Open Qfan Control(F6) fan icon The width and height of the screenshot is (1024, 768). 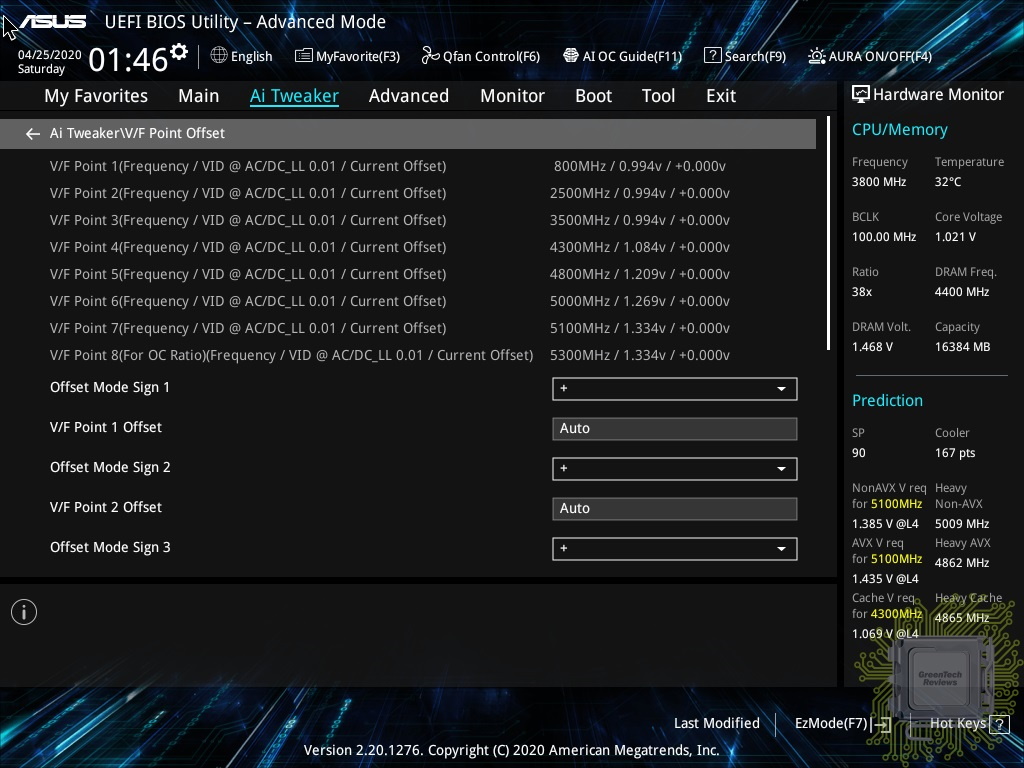coord(430,56)
